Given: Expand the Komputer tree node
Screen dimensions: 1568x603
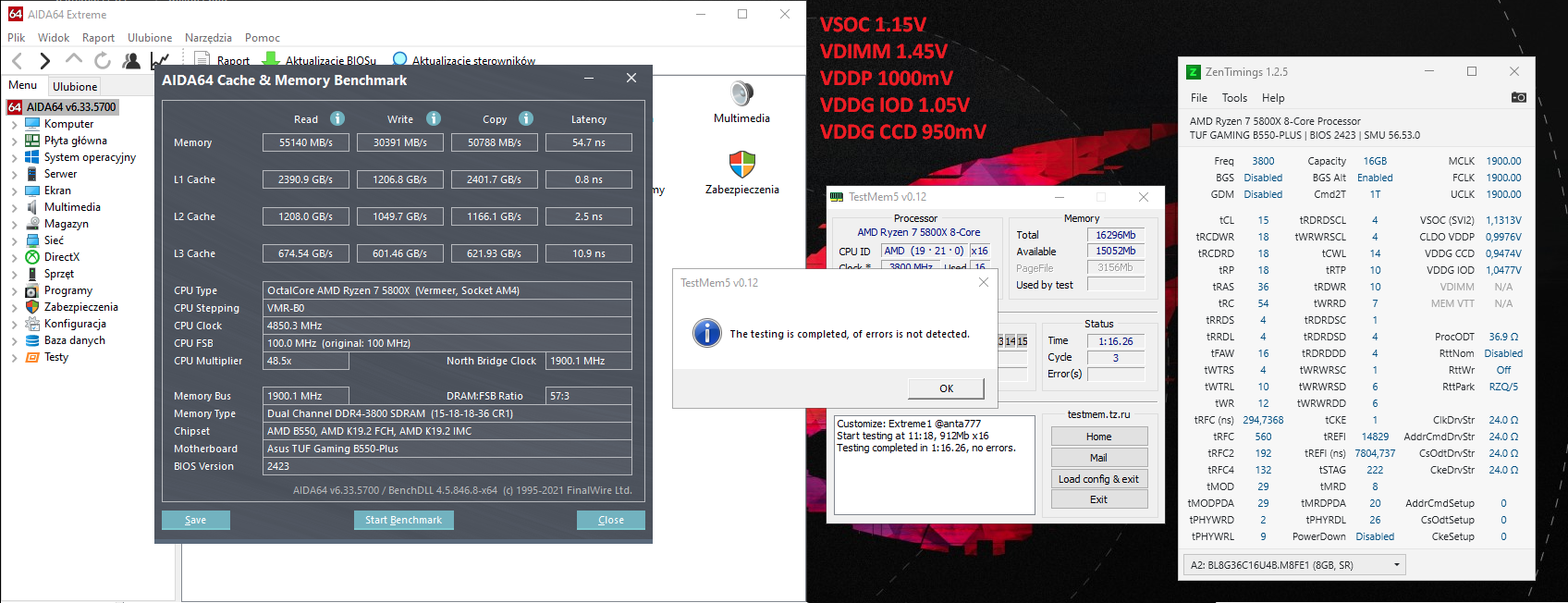Looking at the screenshot, I should click(x=14, y=124).
